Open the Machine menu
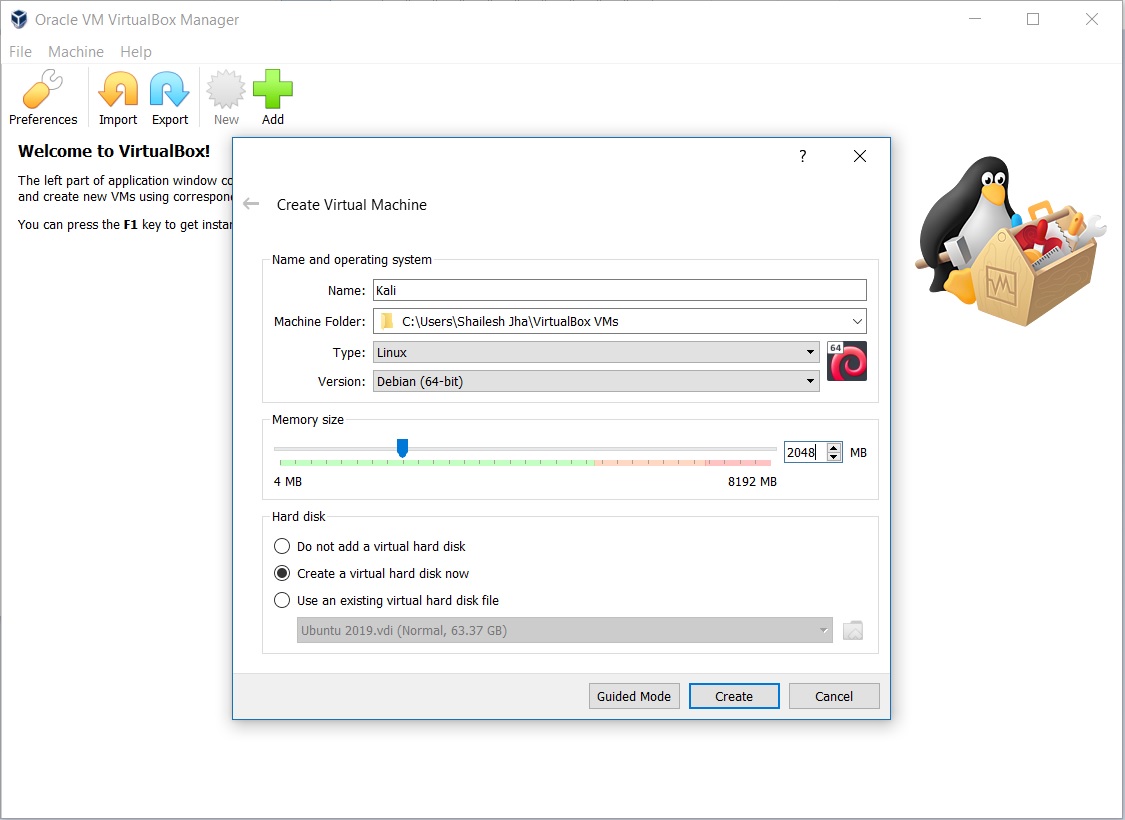The width and height of the screenshot is (1125, 820). pos(76,52)
